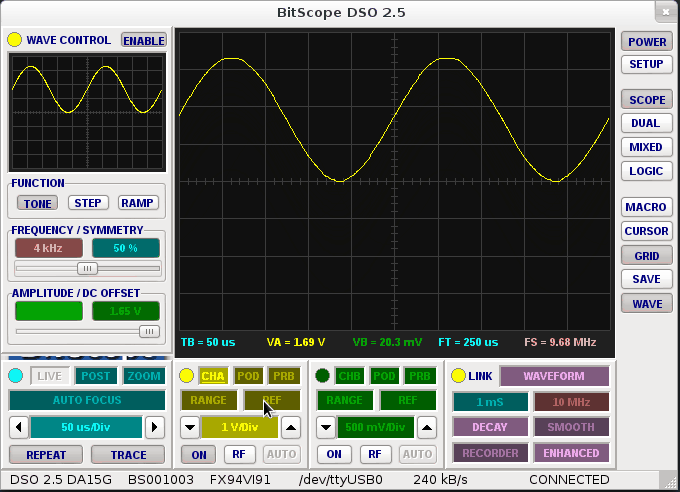
Task: Click the yellow Wave Control indicator light
Action: tap(14, 40)
